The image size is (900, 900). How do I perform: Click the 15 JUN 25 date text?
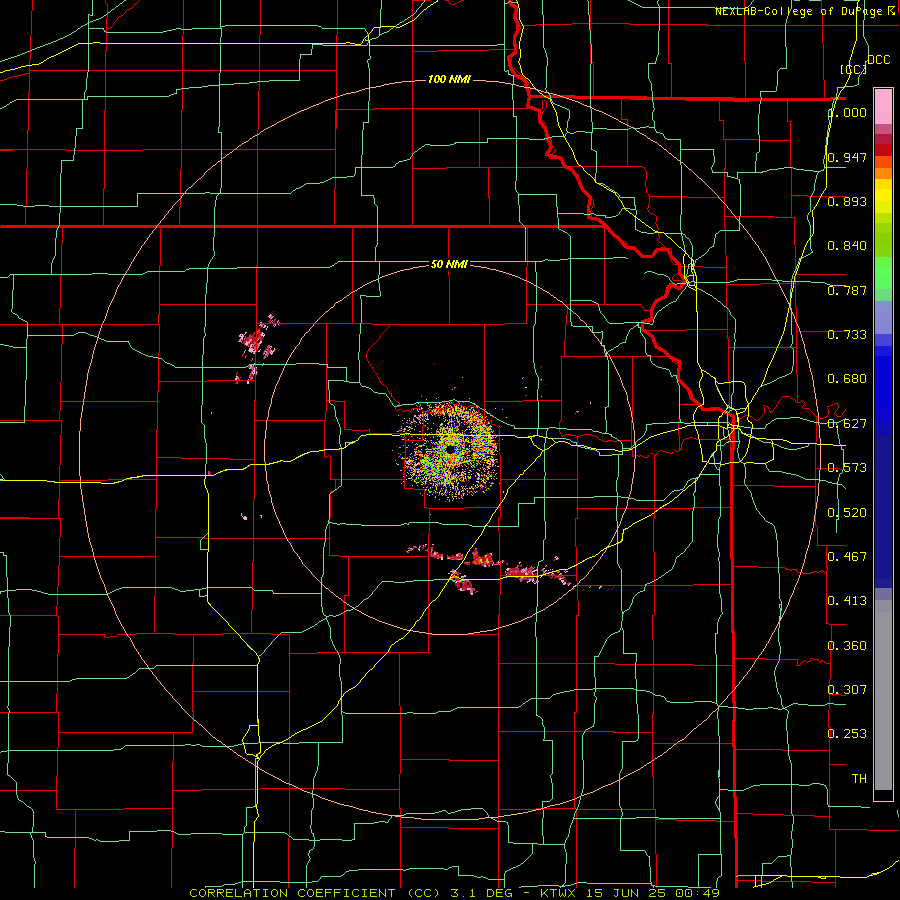(x=625, y=893)
